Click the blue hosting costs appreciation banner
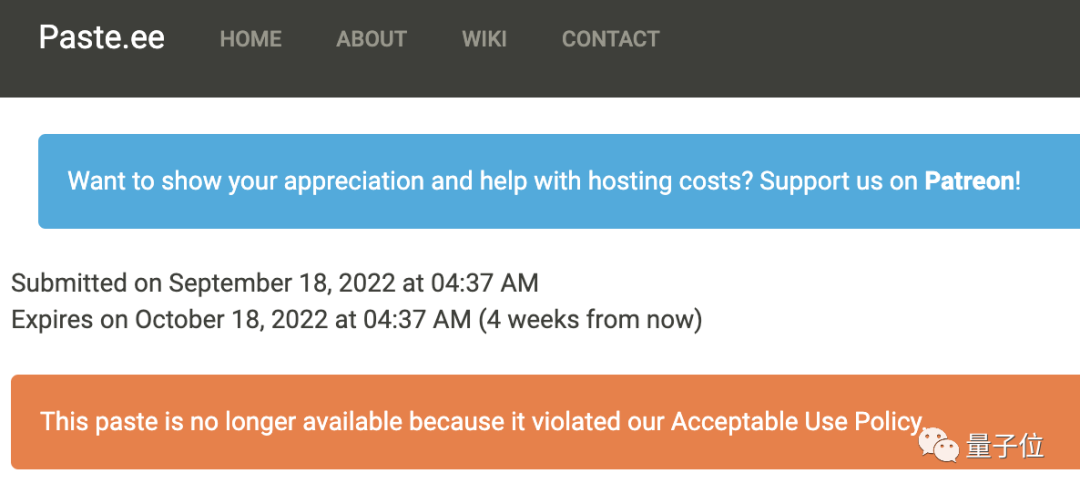 pyautogui.click(x=559, y=181)
